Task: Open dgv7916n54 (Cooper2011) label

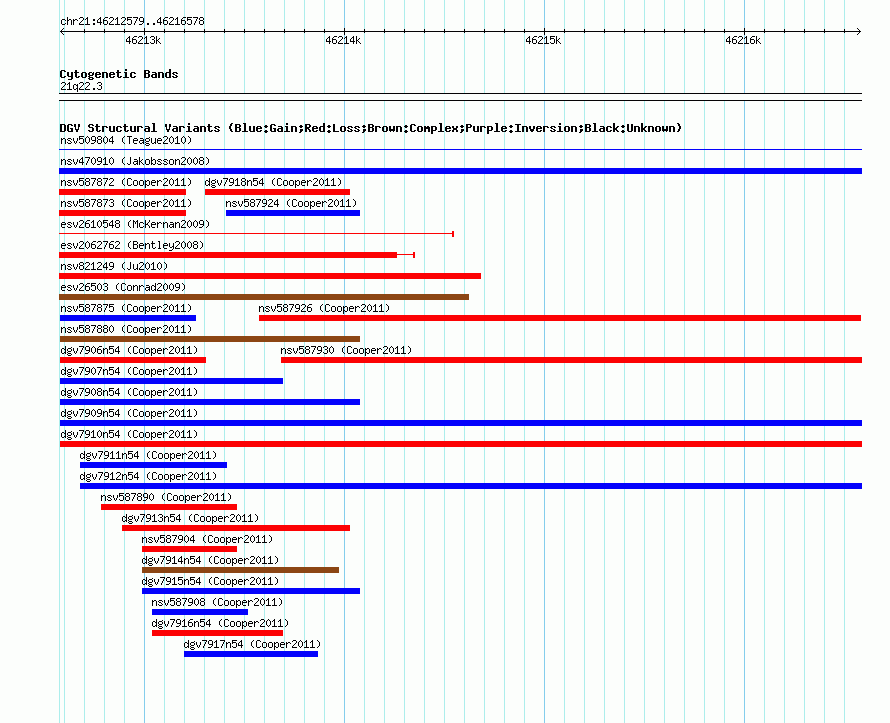Action: click(x=220, y=623)
